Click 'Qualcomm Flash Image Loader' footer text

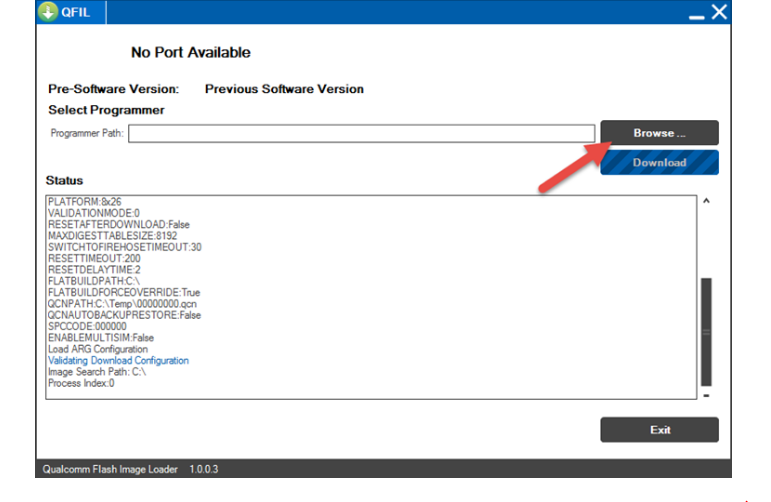tap(110, 469)
